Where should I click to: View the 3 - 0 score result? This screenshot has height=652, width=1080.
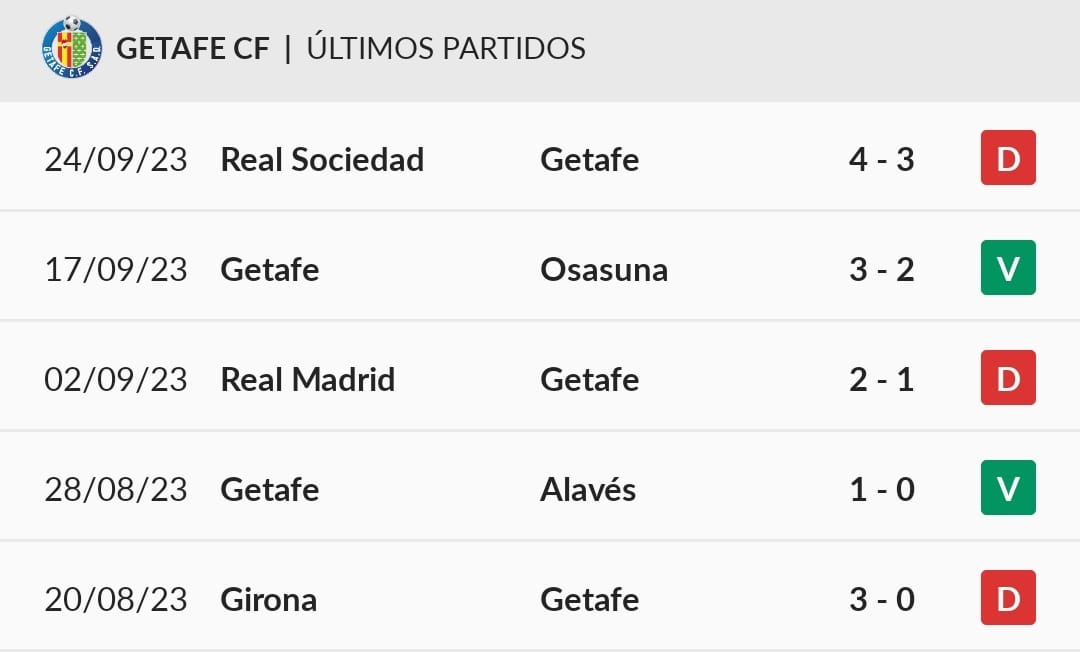coord(882,599)
